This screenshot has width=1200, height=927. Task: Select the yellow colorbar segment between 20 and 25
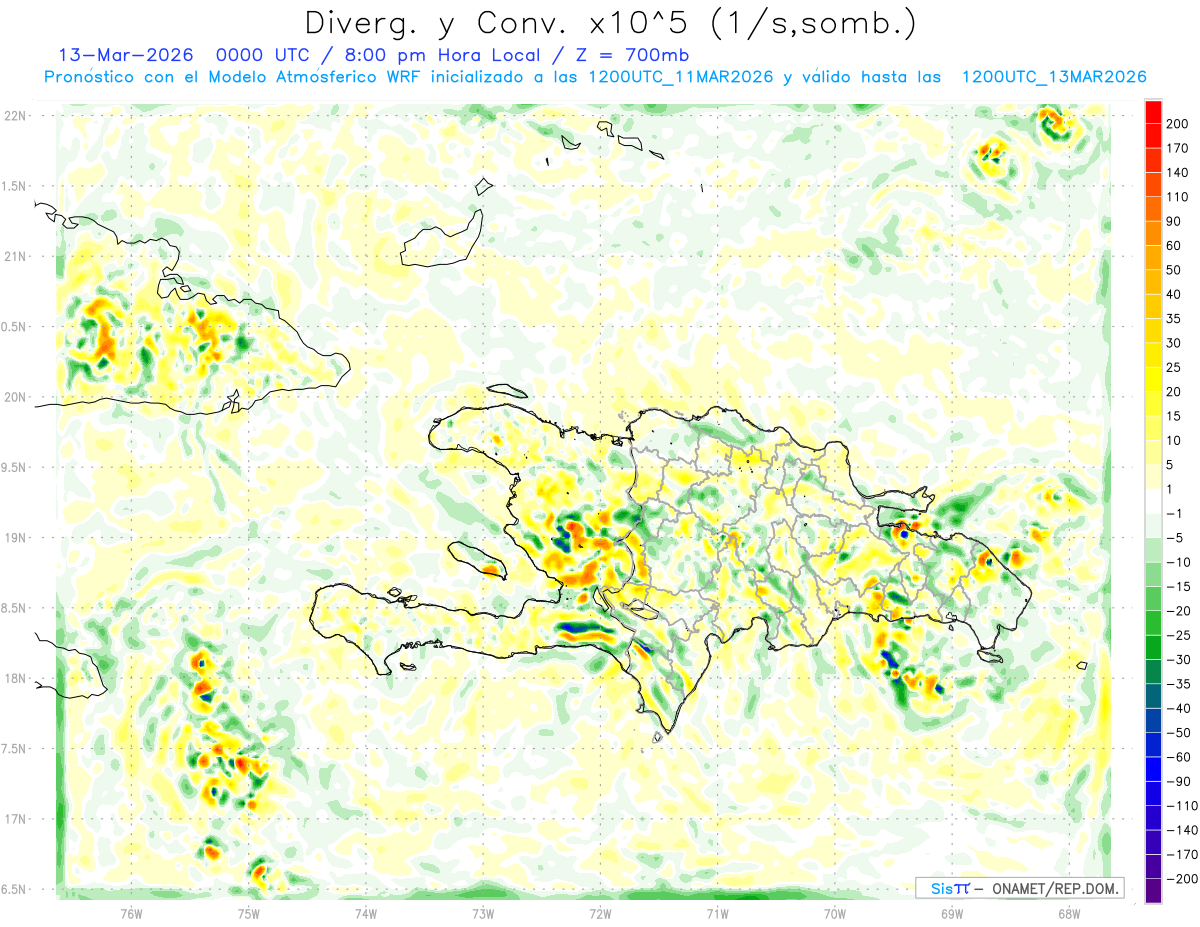[1153, 379]
